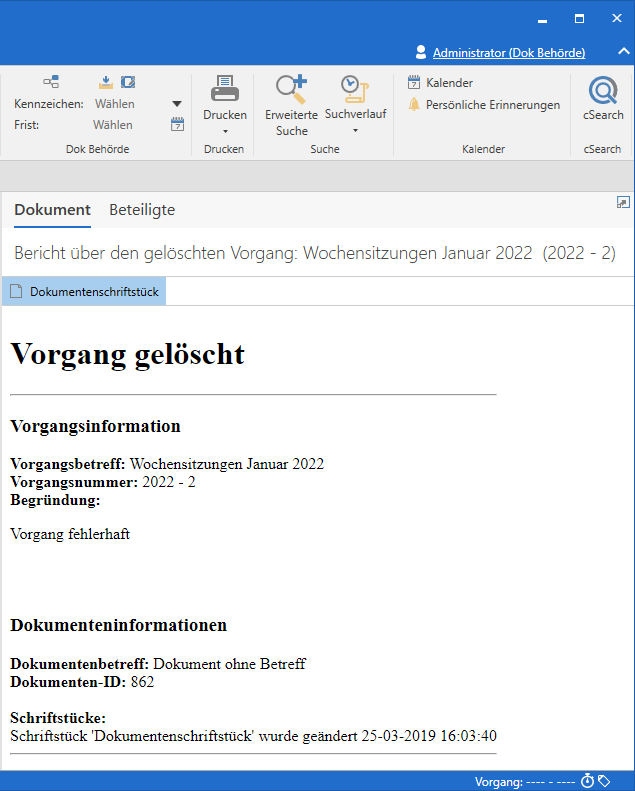Launch cSearch from the ribbon

[x=603, y=92]
